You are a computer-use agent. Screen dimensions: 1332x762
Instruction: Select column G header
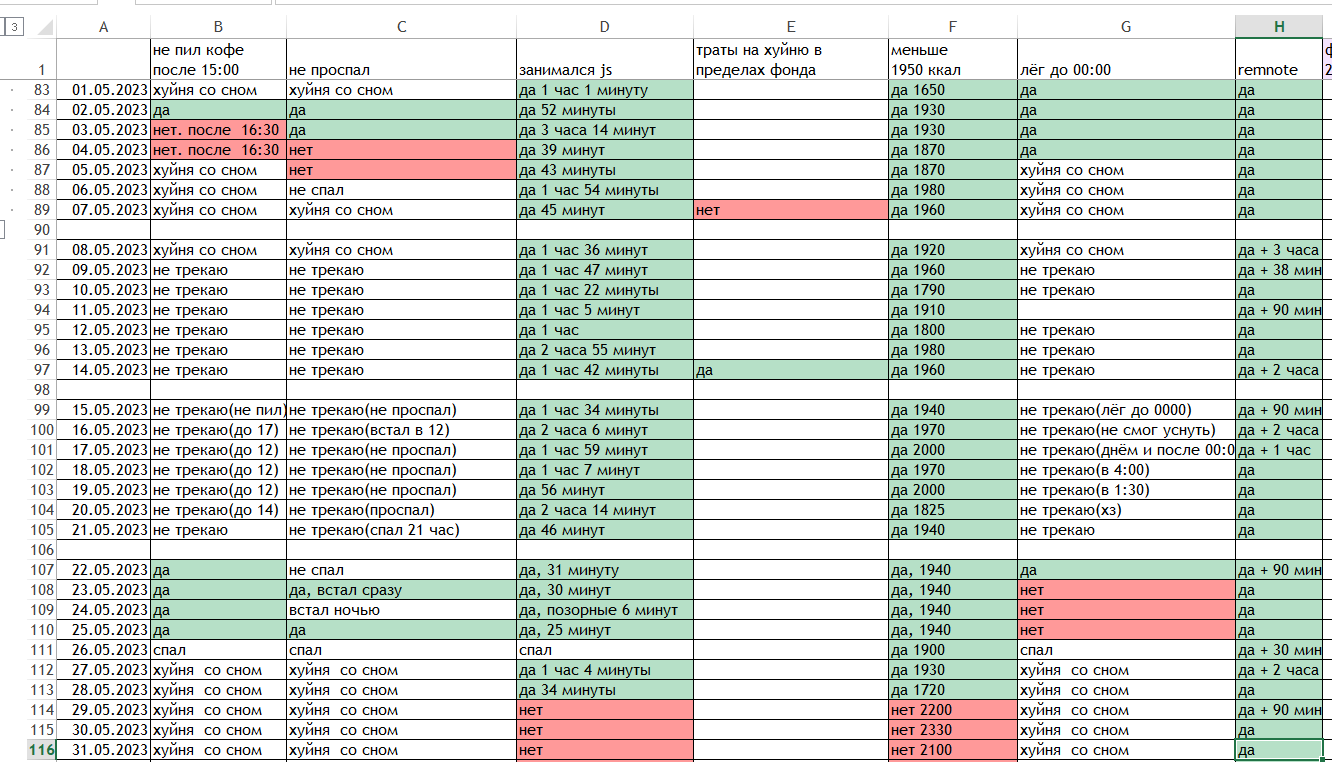tap(1126, 27)
